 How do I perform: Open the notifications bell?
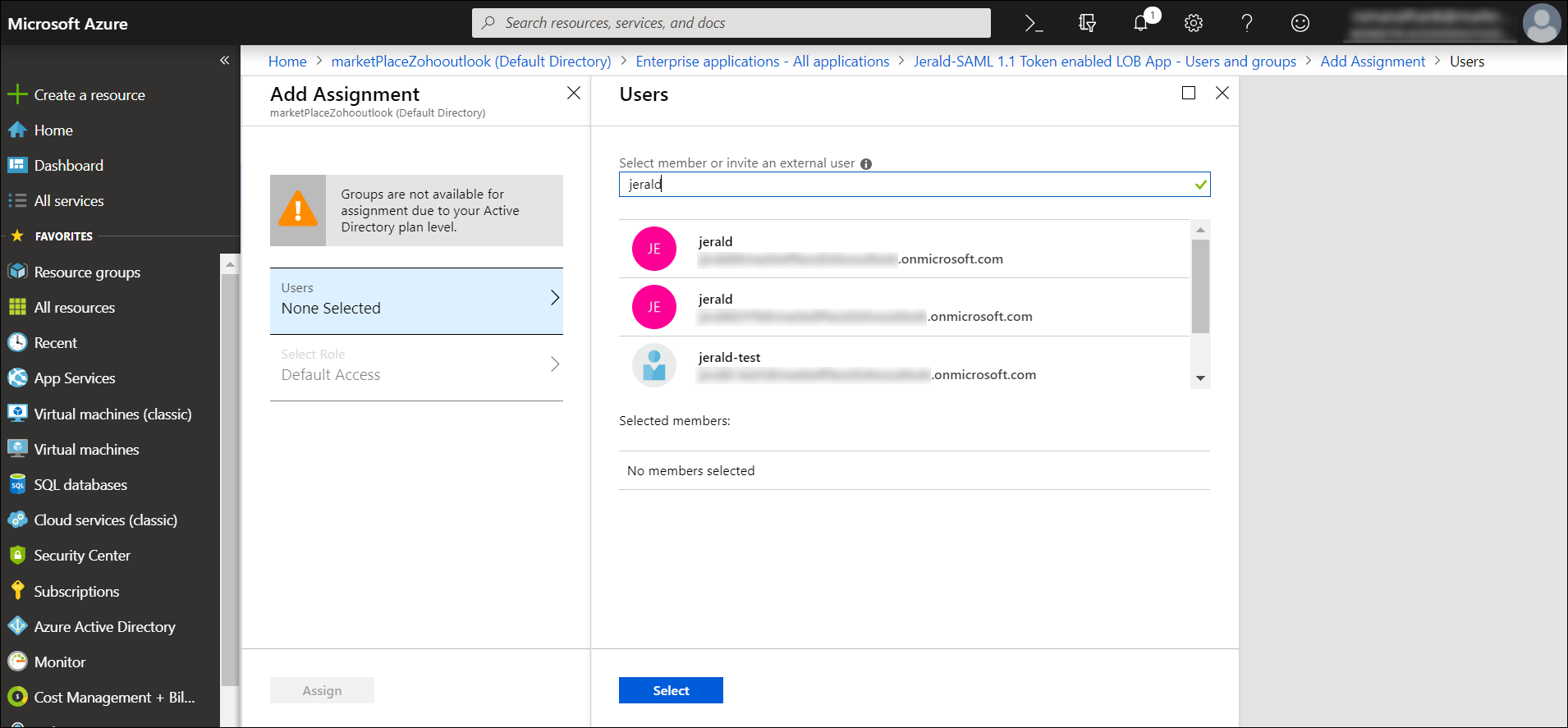[x=1141, y=23]
